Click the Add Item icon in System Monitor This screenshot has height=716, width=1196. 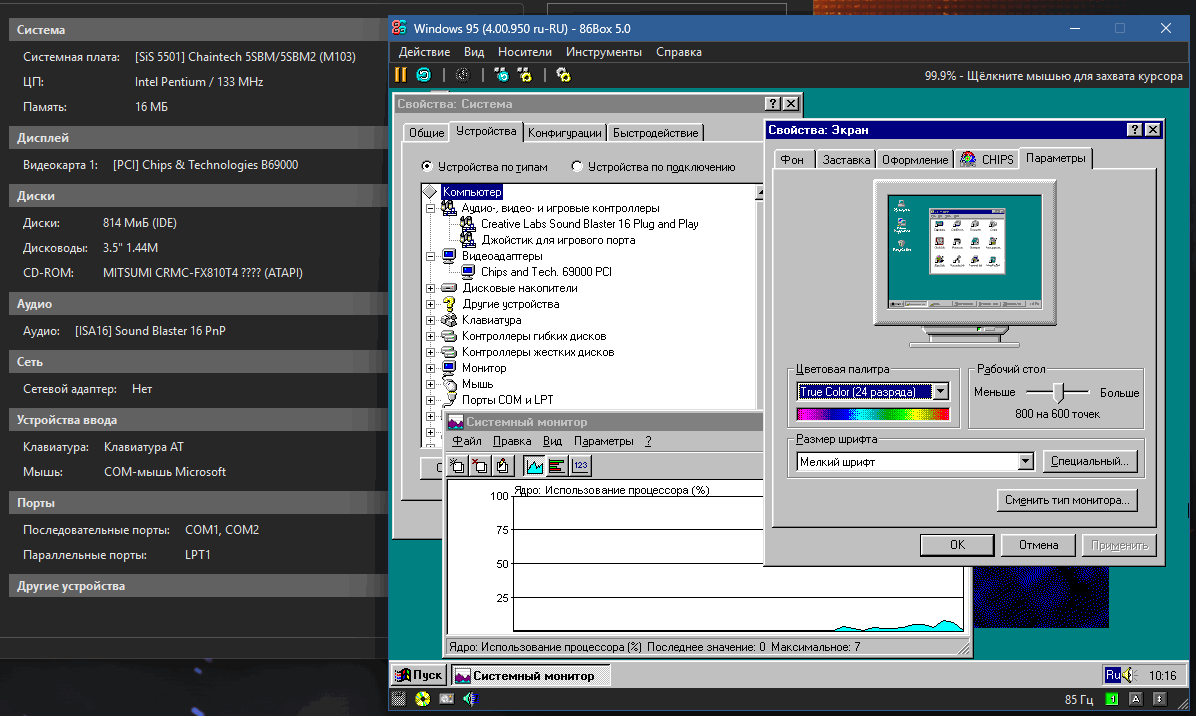[457, 465]
